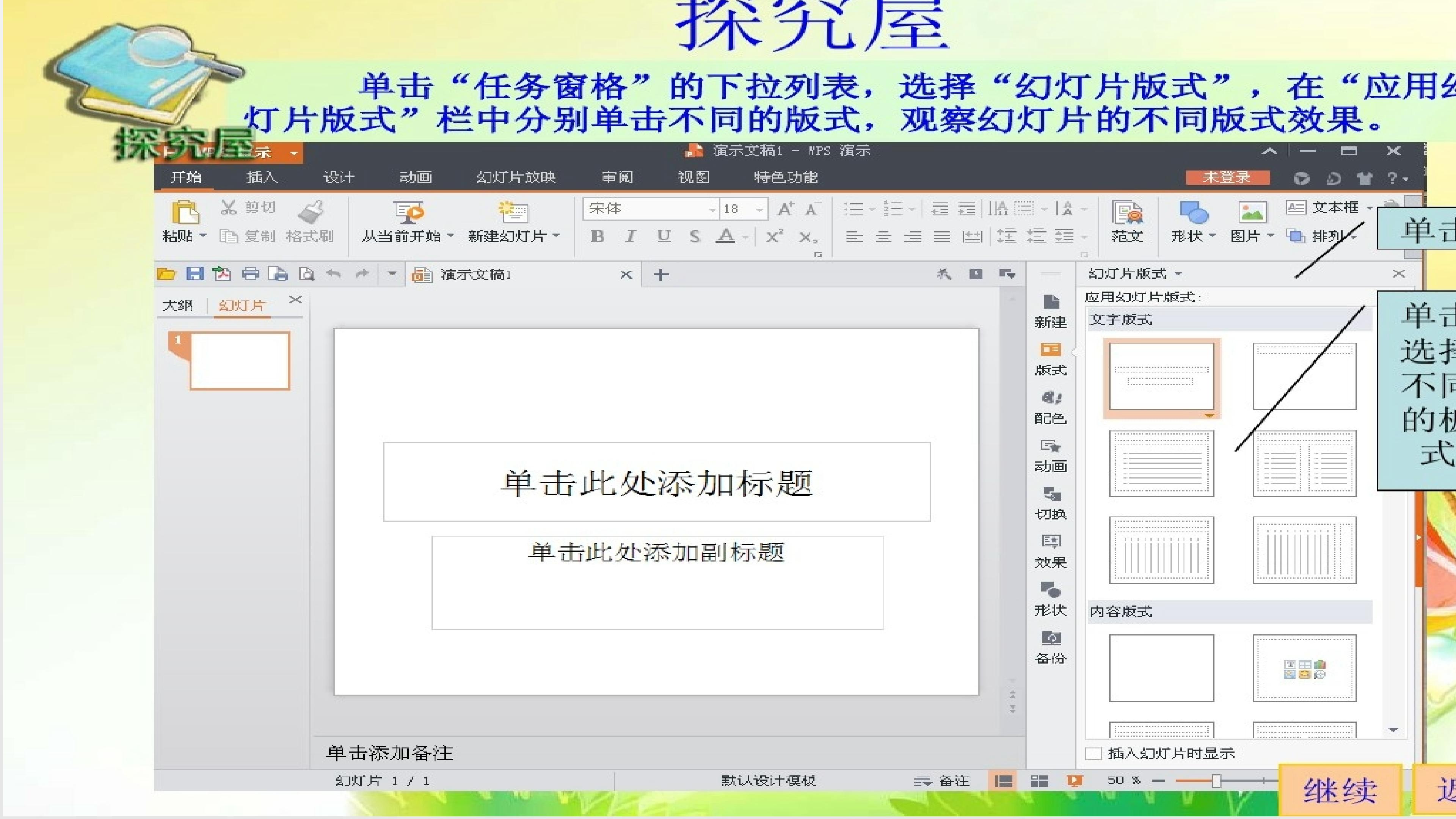1456x819 pixels.
Task: Switch to the 插入 ribbon tab
Action: [x=262, y=177]
